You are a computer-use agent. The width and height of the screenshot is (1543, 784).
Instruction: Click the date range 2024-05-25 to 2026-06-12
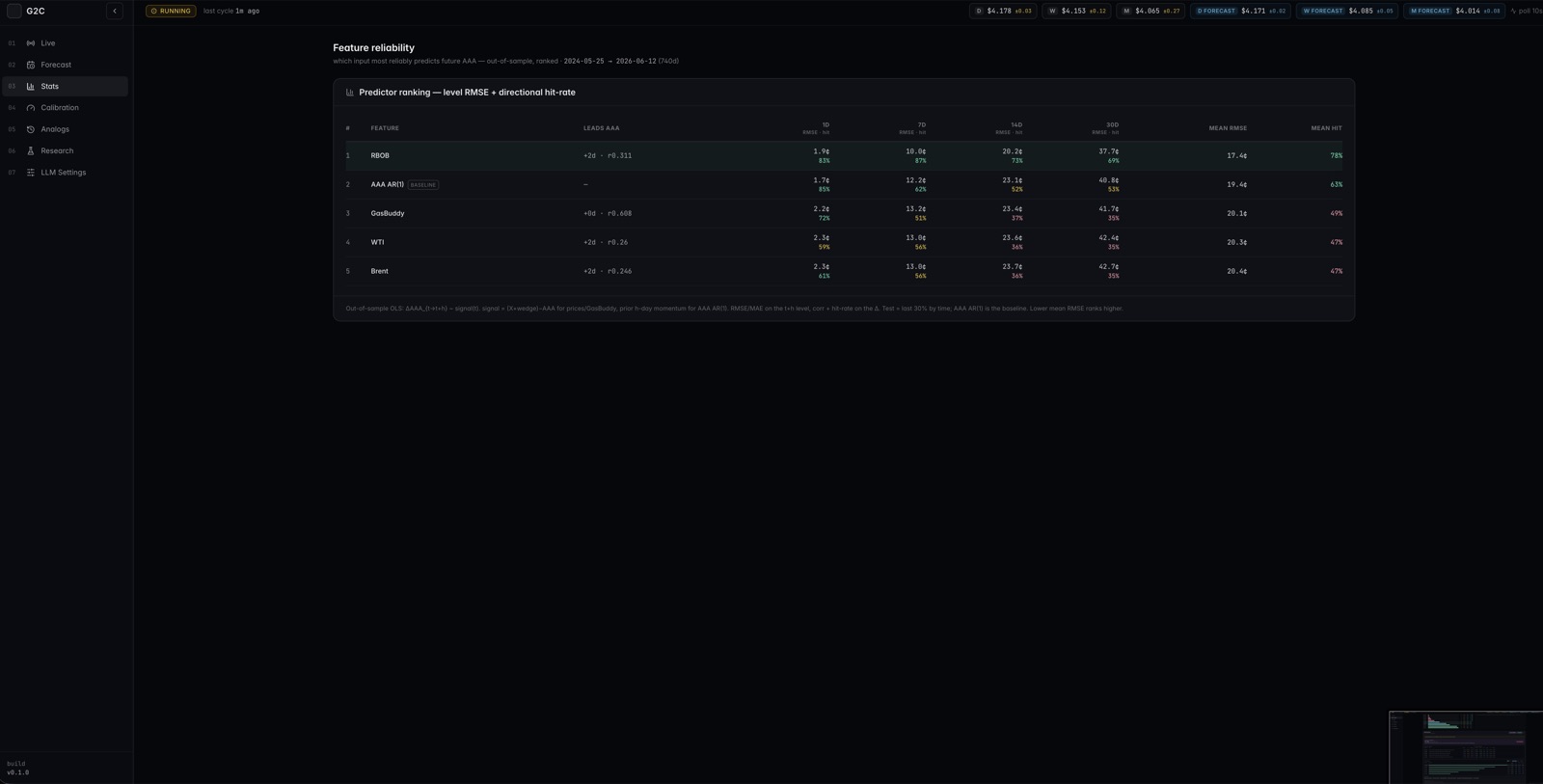609,61
